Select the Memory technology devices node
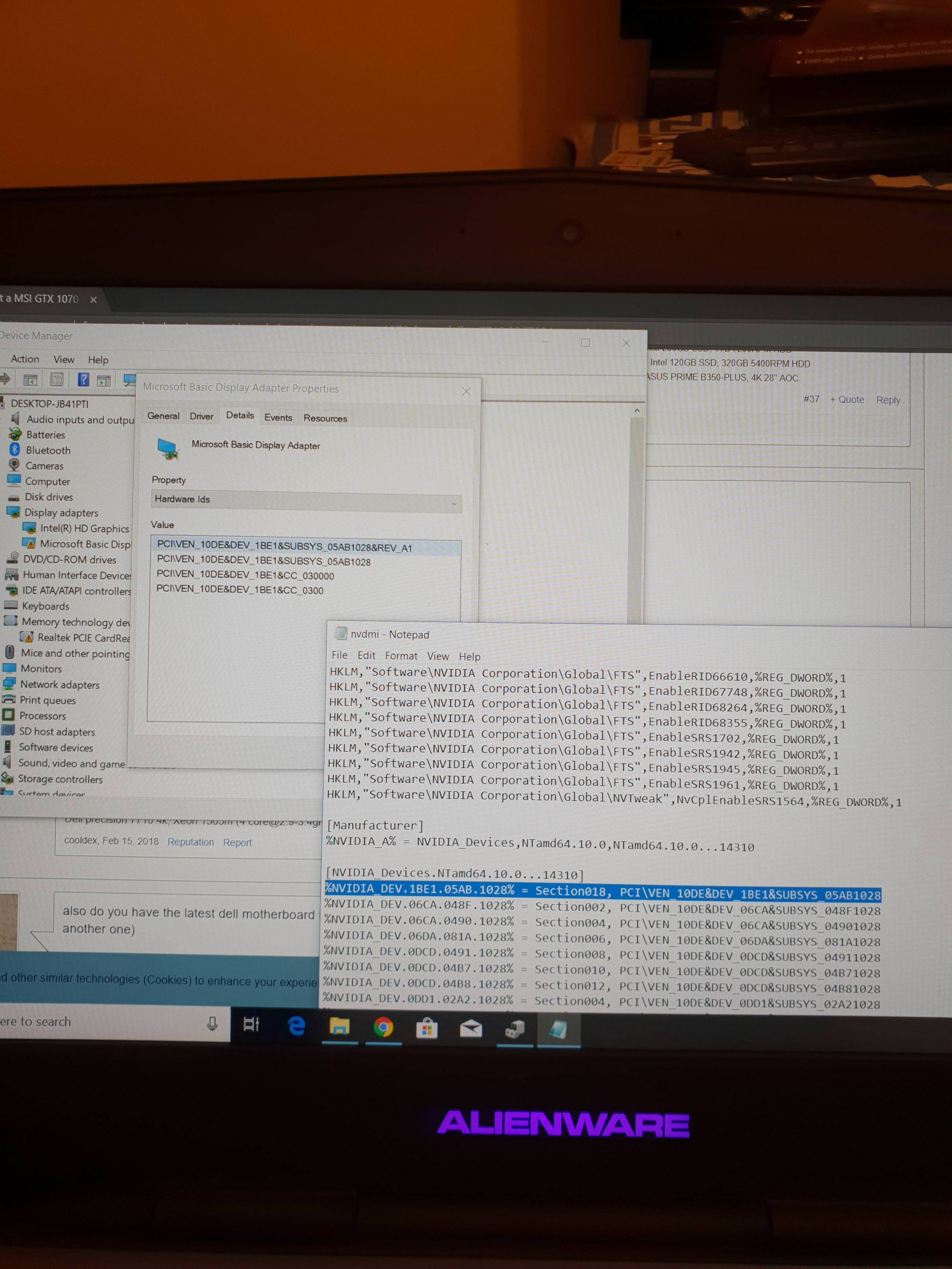Screen dimensions: 952x1269 pos(76,622)
